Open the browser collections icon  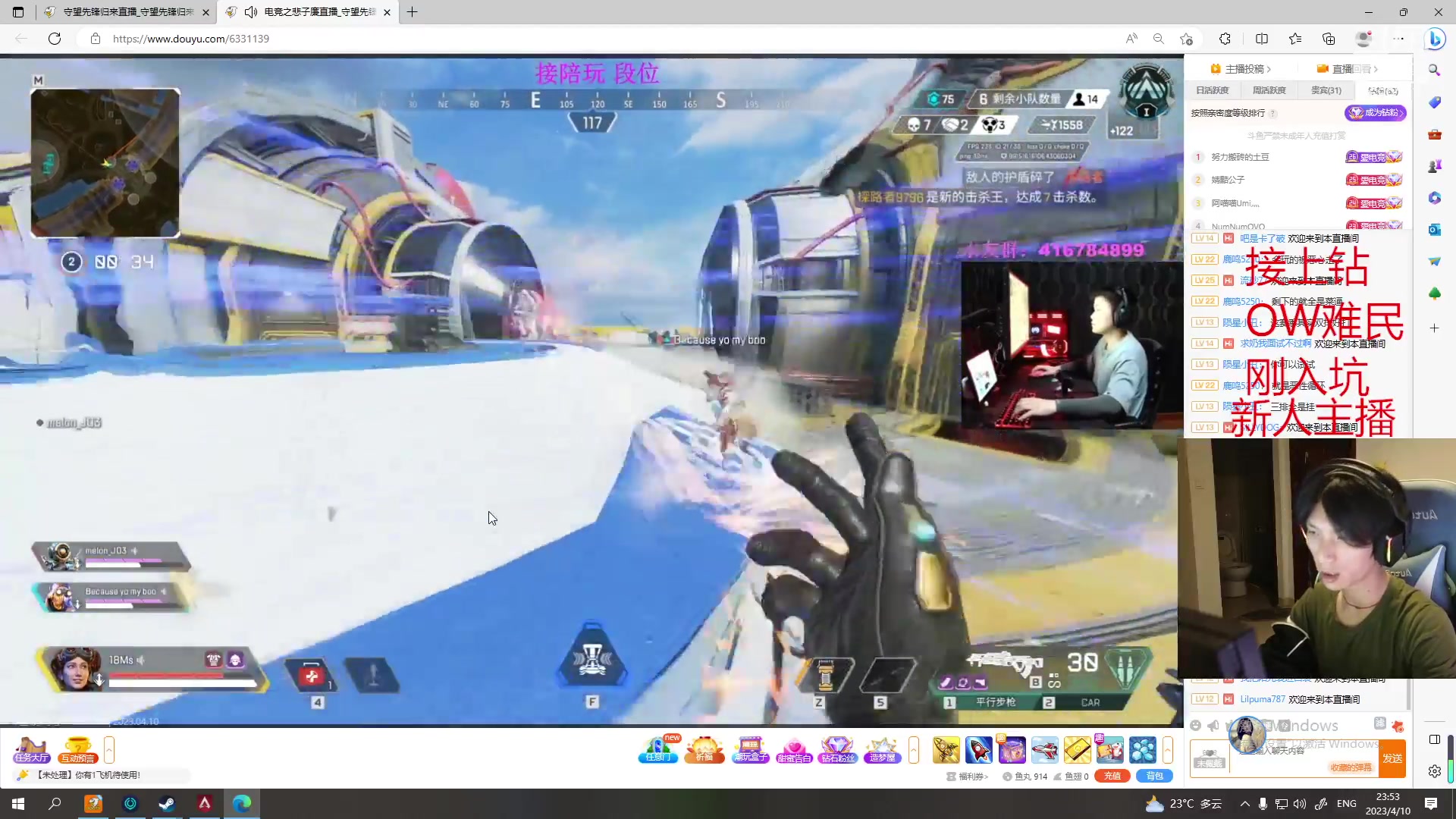(x=1329, y=39)
